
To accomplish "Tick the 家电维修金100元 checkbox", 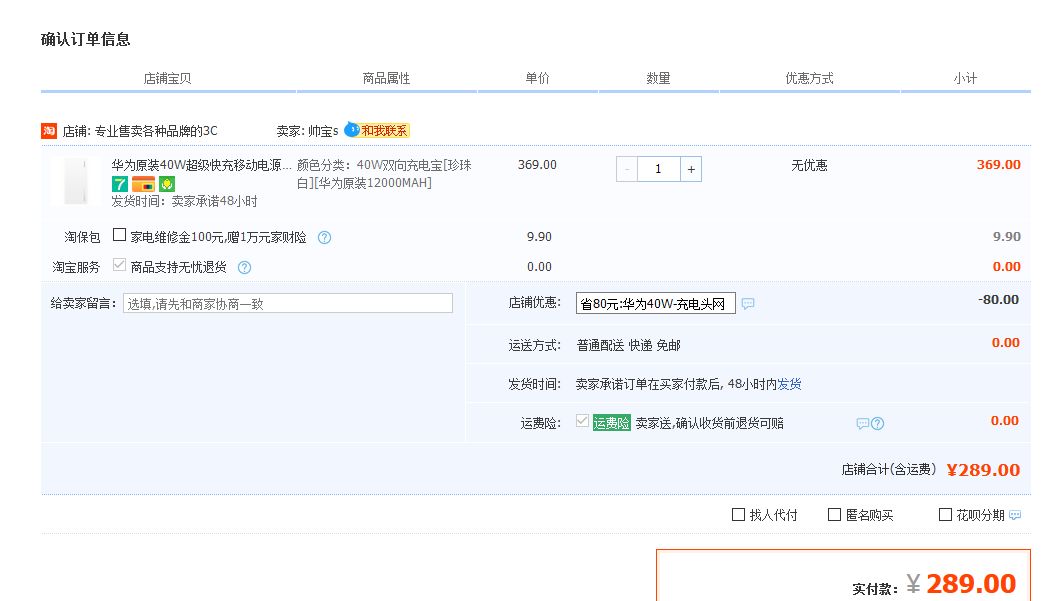I will 119,235.
